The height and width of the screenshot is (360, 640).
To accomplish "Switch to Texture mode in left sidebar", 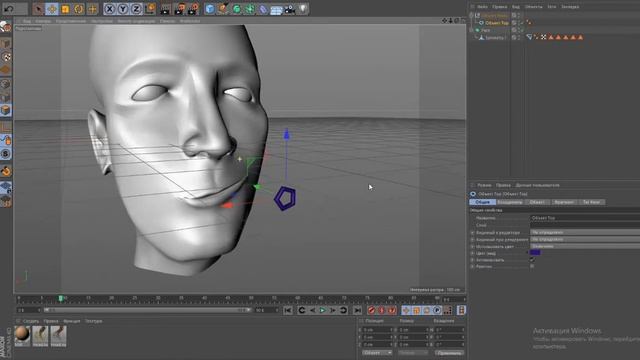I will 5,57.
